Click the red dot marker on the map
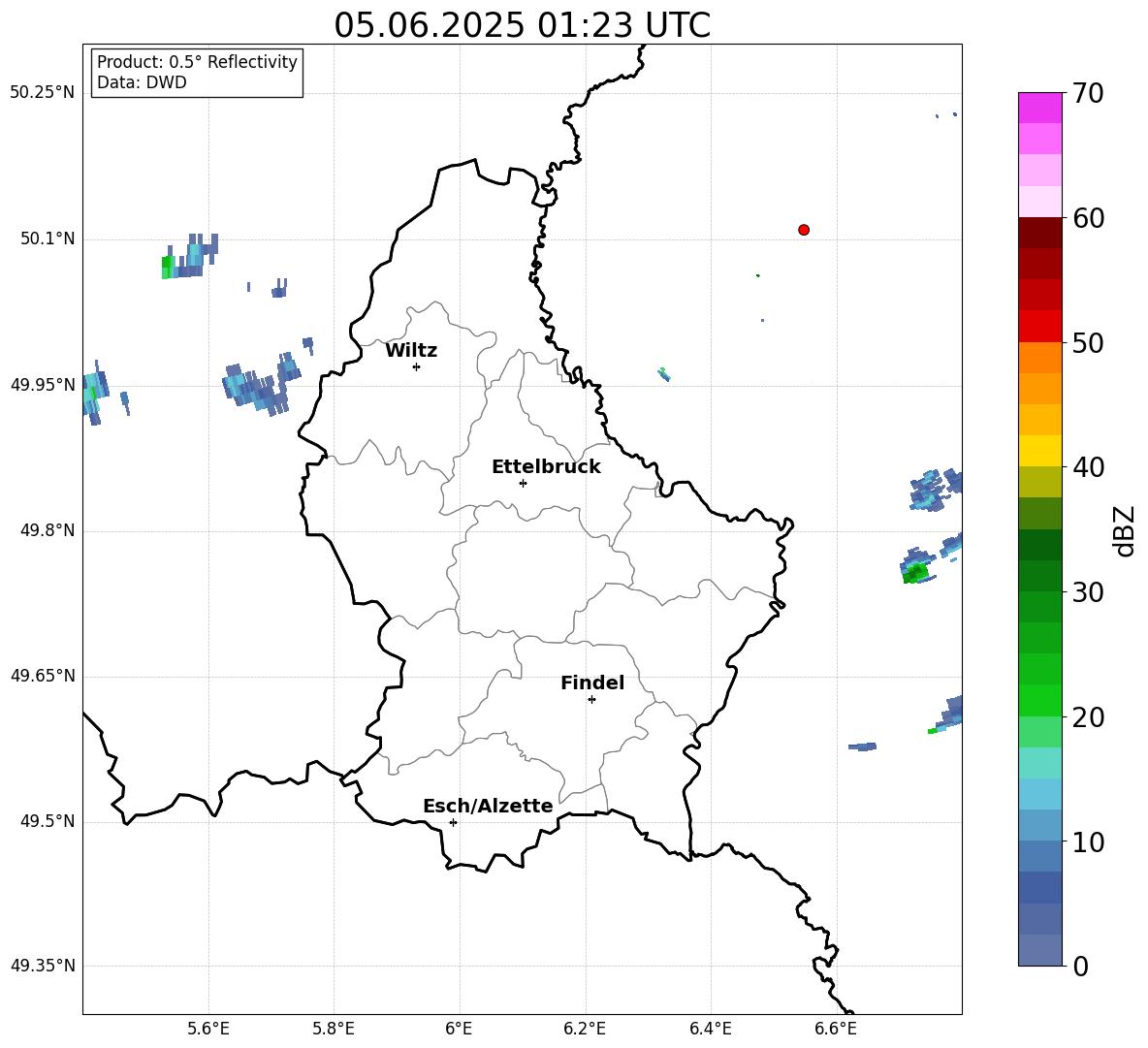 [x=804, y=230]
